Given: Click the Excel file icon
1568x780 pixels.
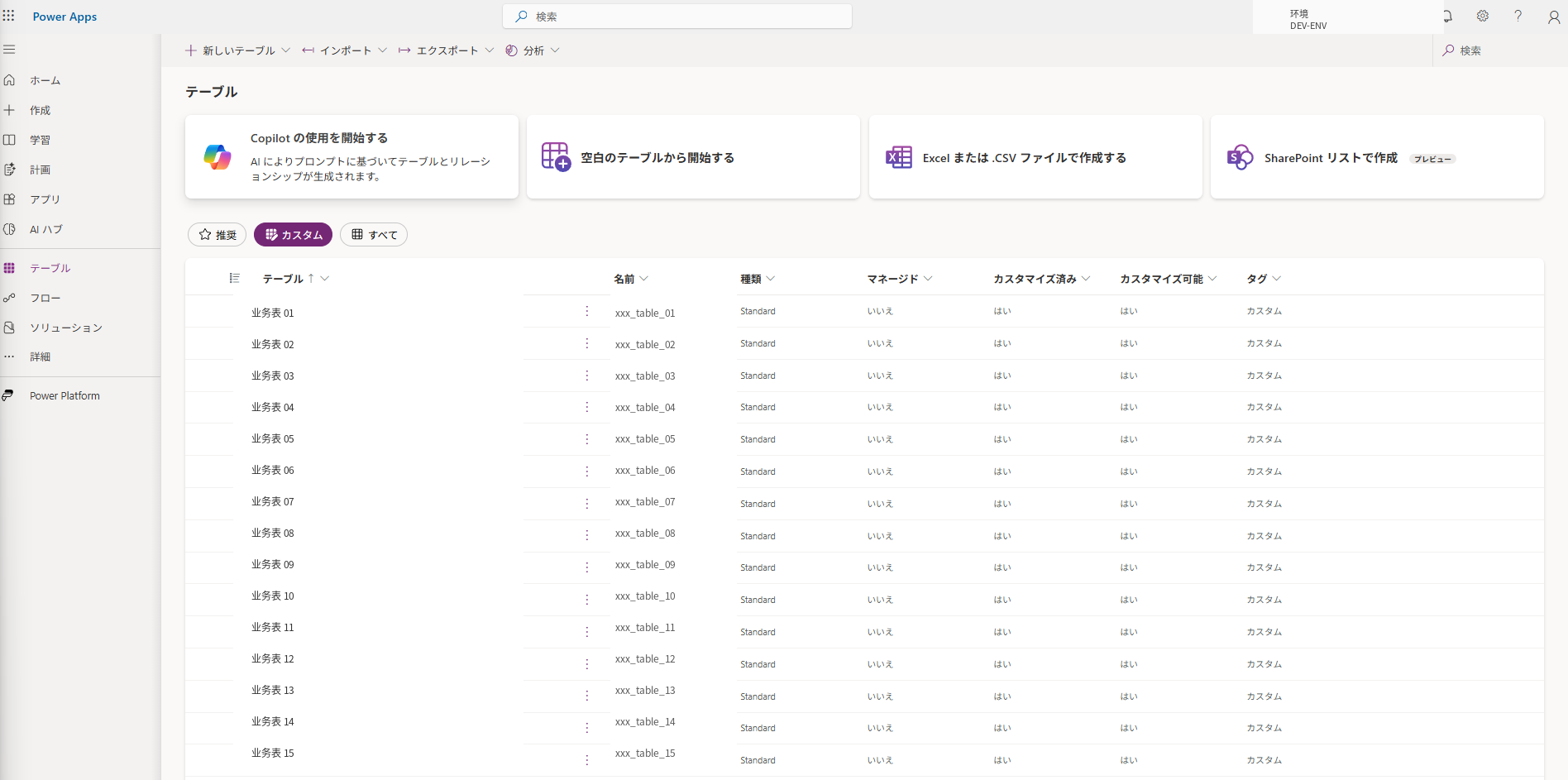Looking at the screenshot, I should [x=898, y=157].
